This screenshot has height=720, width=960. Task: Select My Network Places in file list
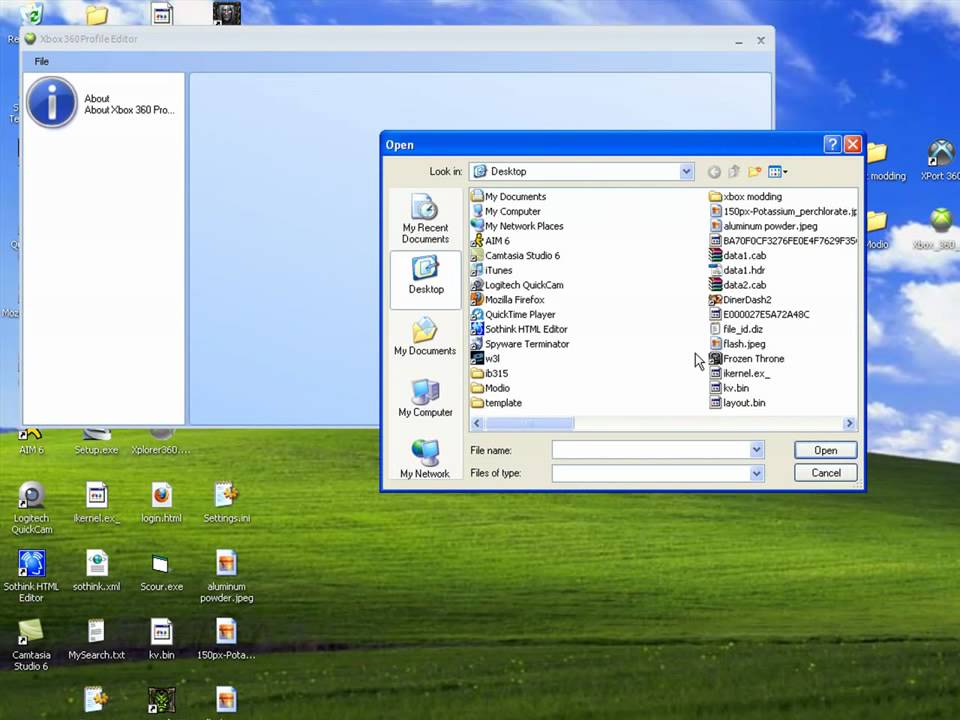pos(517,226)
